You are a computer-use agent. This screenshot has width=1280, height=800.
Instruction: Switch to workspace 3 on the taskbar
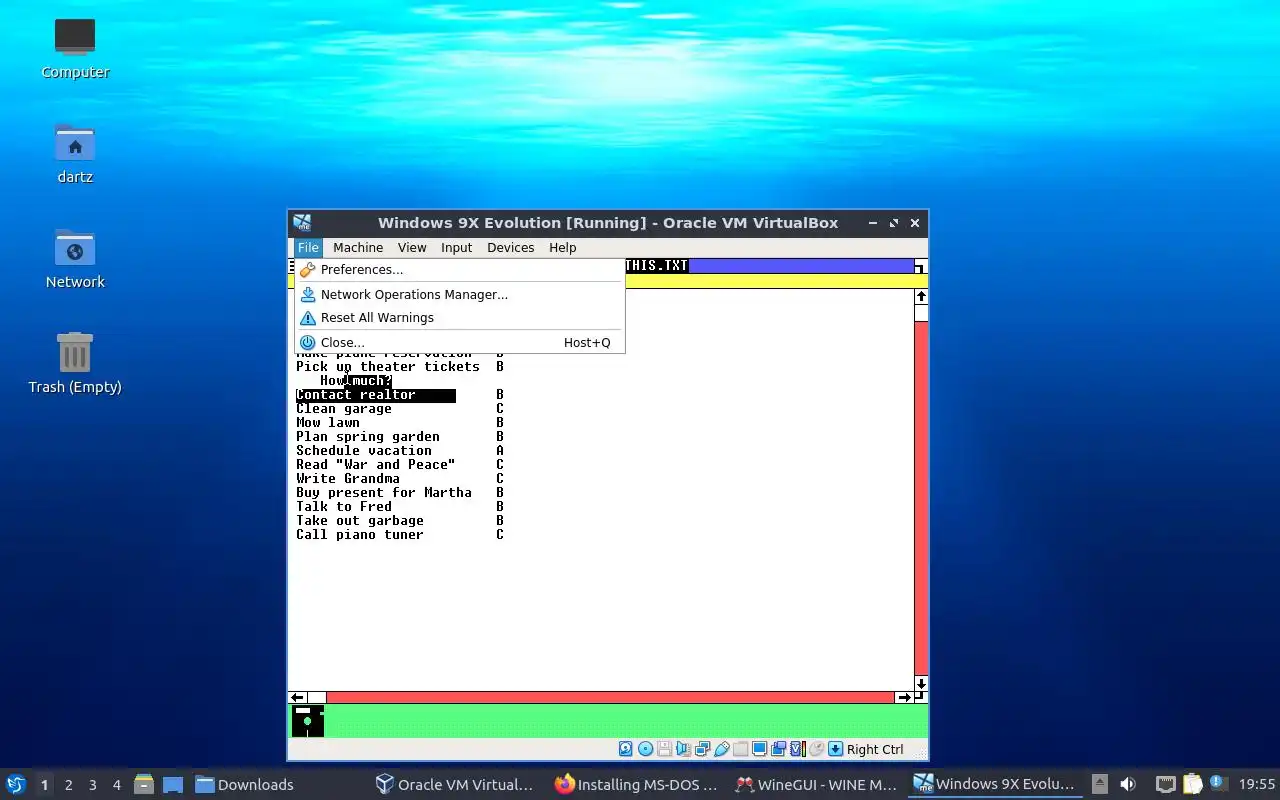click(x=93, y=785)
